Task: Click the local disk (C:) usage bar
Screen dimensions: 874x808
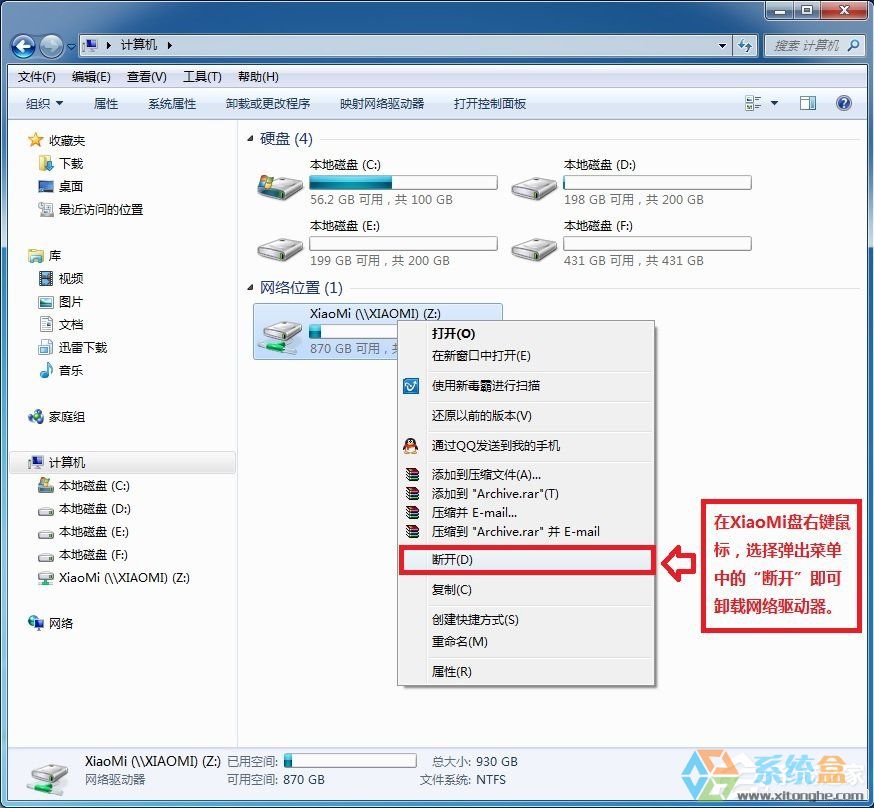Action: click(403, 183)
